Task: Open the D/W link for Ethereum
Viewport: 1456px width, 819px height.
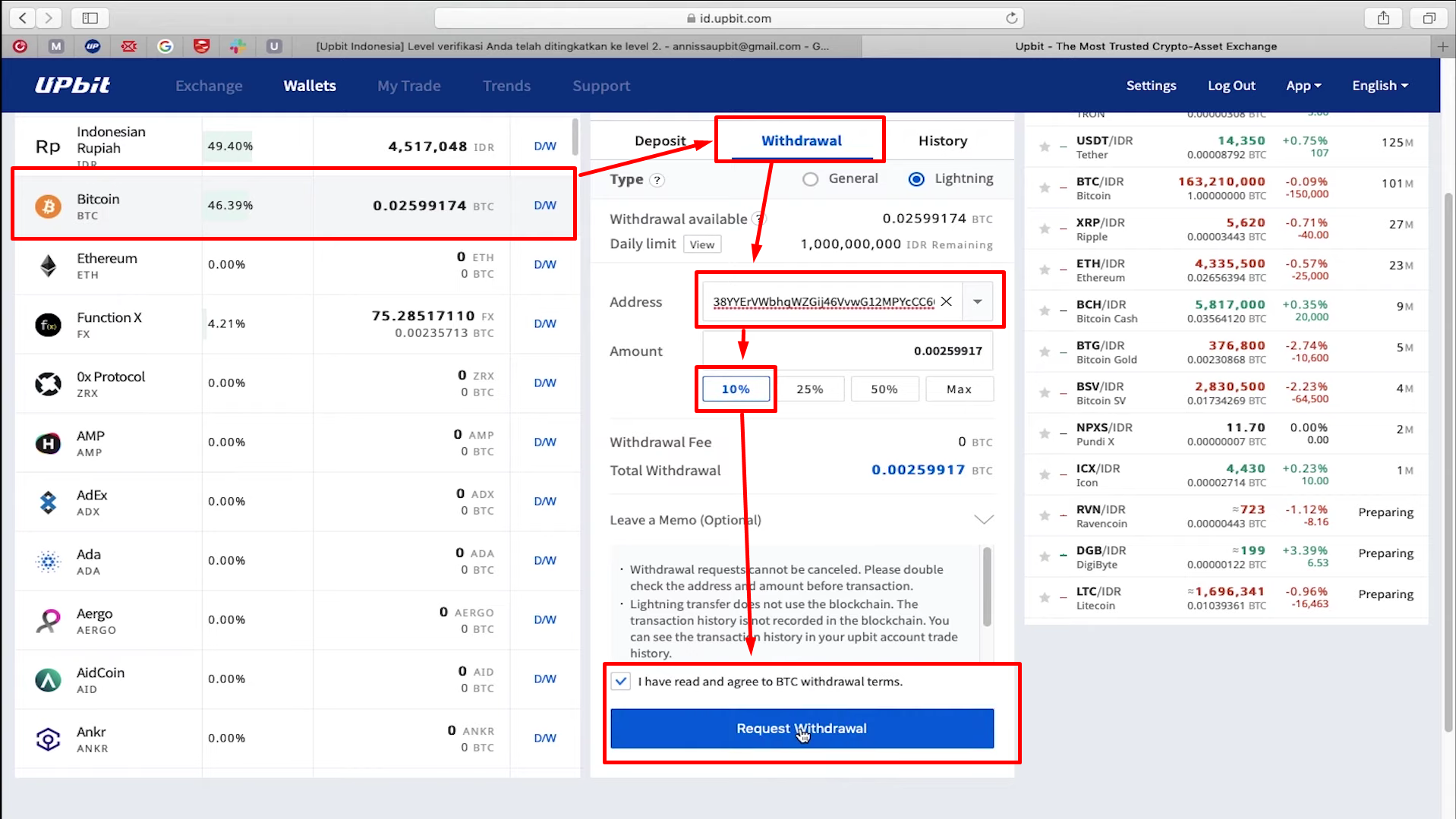Action: click(x=544, y=265)
